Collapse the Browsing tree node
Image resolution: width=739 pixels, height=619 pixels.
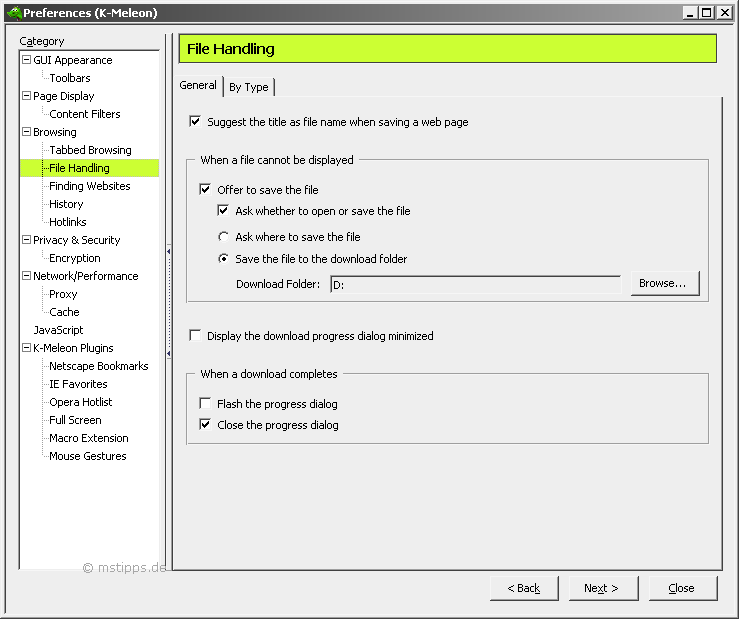[26, 132]
